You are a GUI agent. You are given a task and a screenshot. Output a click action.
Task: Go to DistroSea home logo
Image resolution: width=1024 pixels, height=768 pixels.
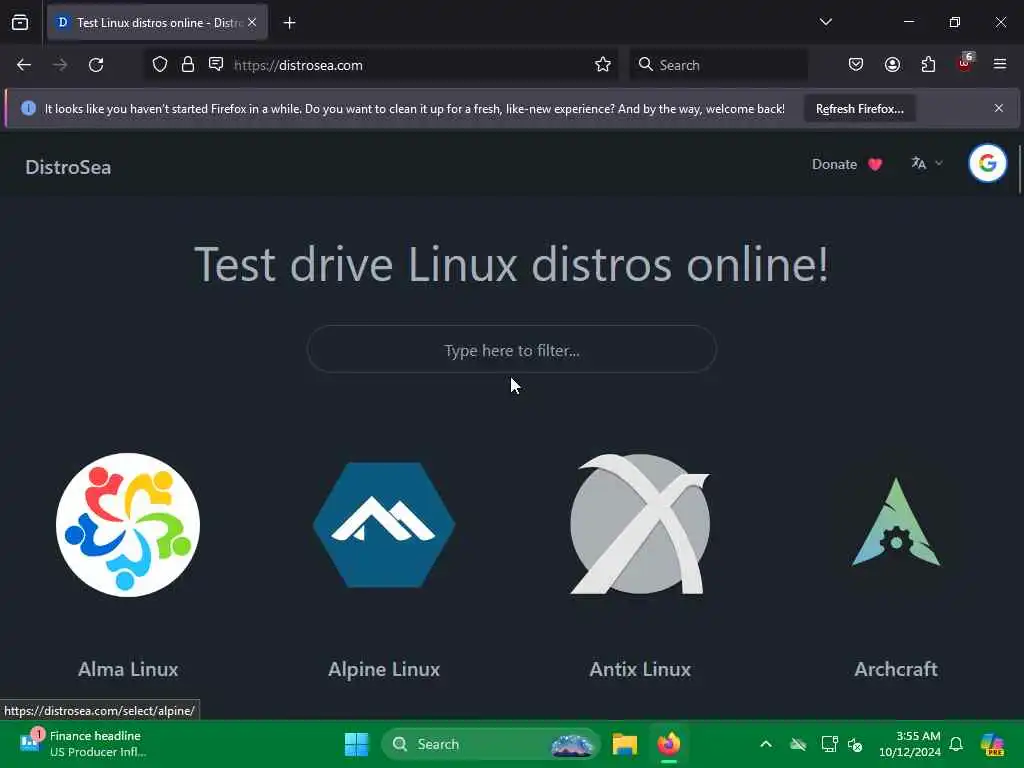coord(68,167)
